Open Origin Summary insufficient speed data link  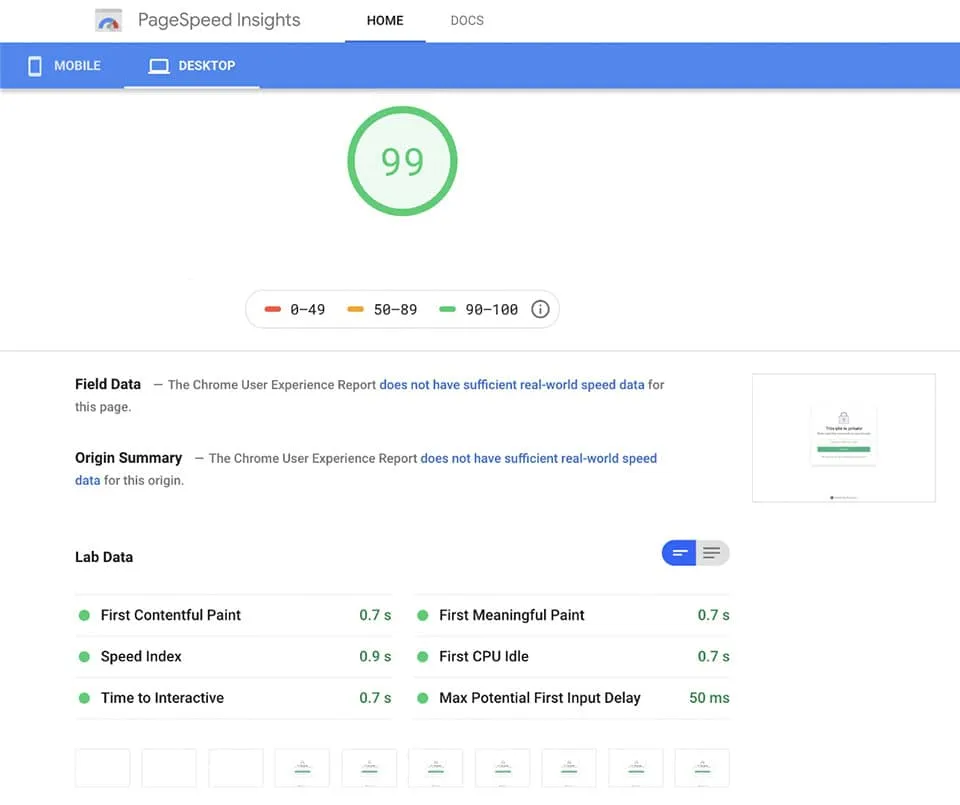pyautogui.click(x=538, y=458)
